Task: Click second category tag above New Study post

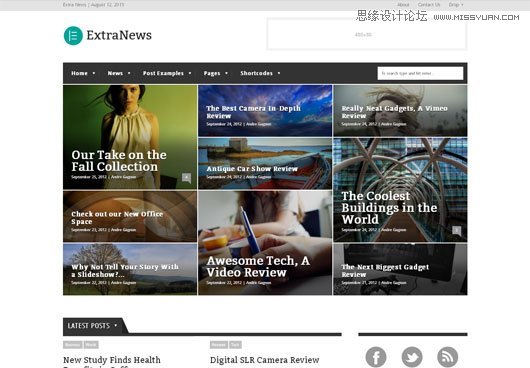Action: tap(91, 345)
